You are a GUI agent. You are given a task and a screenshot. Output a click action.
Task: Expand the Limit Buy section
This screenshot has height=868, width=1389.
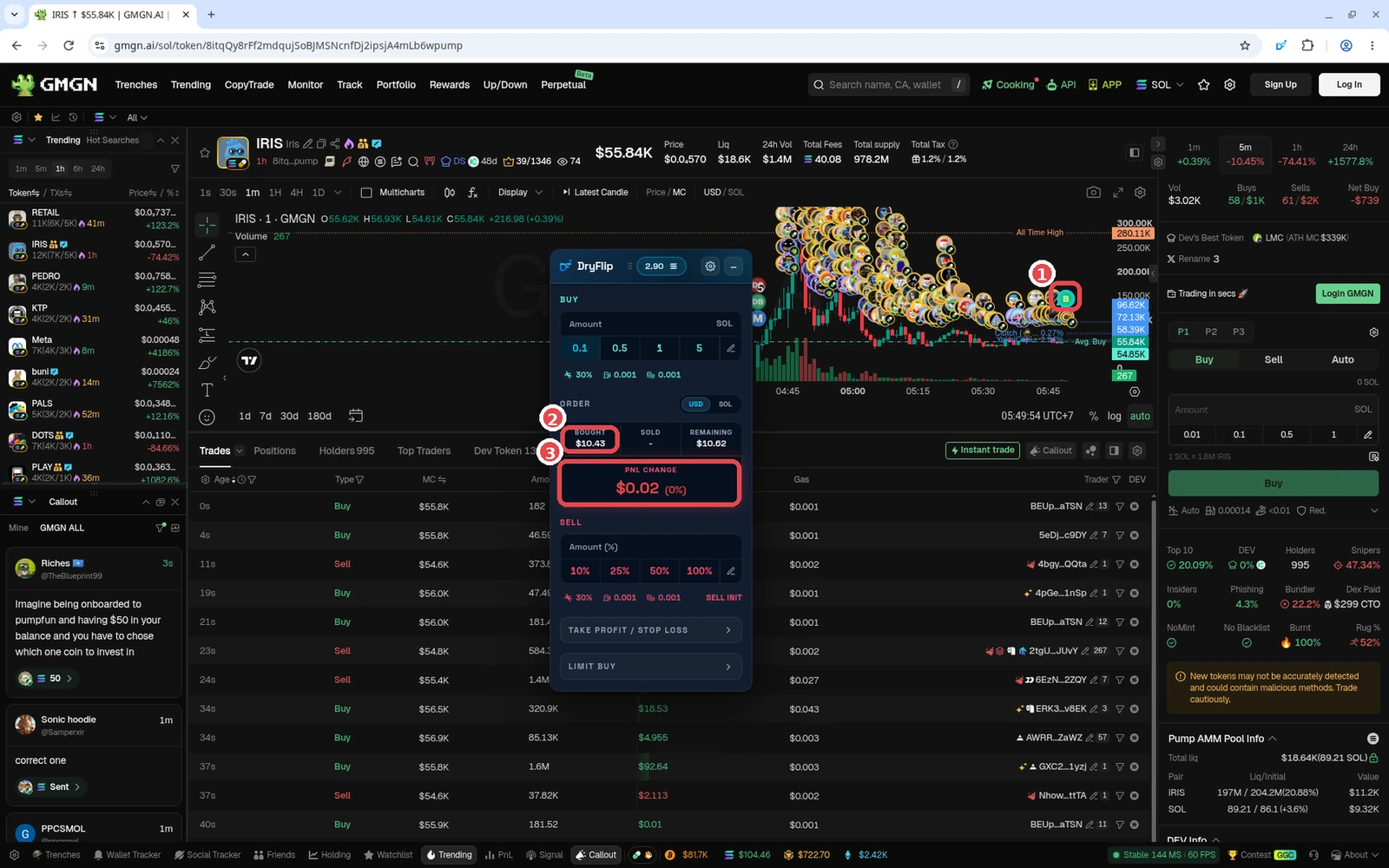[650, 667]
